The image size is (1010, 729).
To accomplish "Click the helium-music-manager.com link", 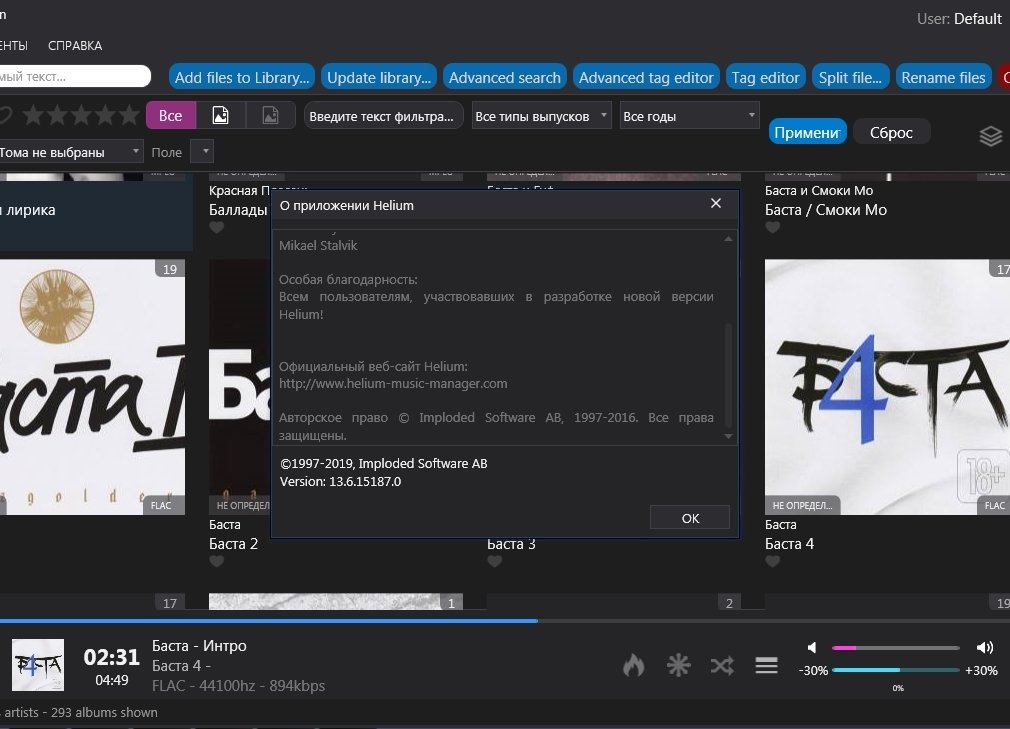I will 393,383.
